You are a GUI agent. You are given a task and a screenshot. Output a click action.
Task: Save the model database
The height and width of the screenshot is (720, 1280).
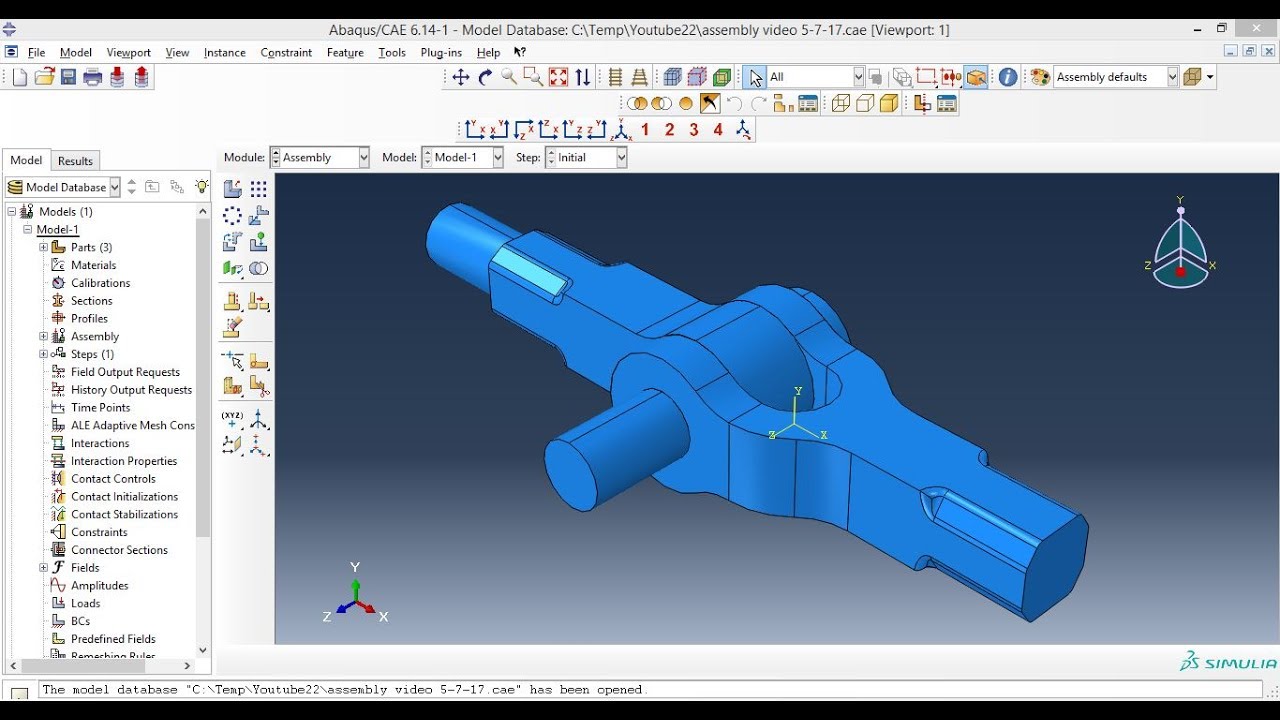[x=69, y=77]
